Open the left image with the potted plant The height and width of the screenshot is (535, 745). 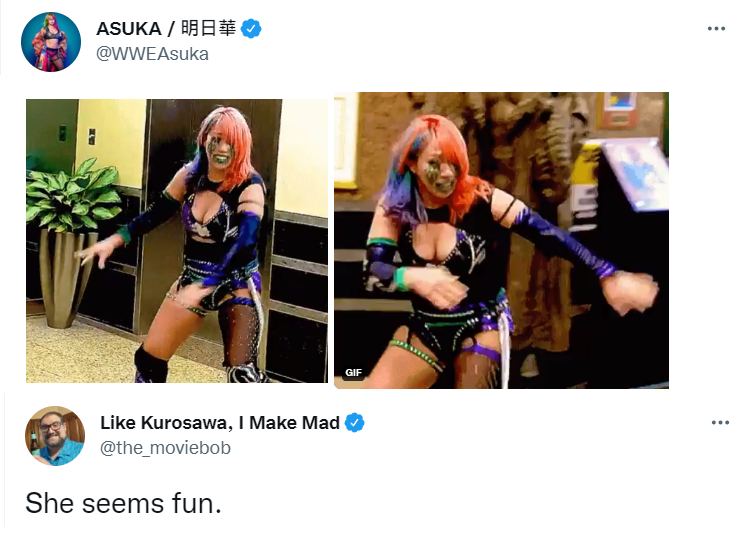177,241
